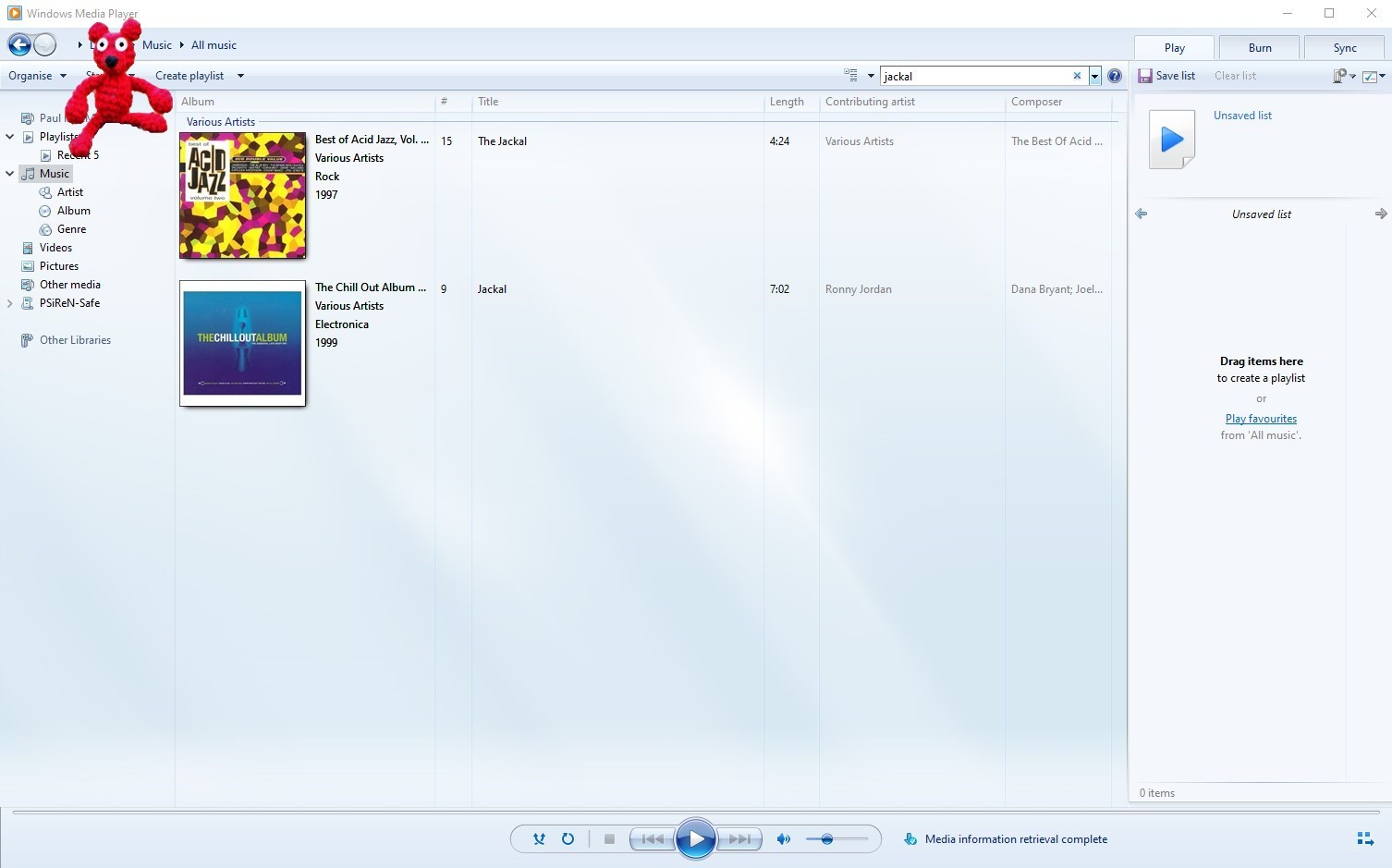Select Music in the navigation tree
This screenshot has width=1392, height=868.
(55, 174)
